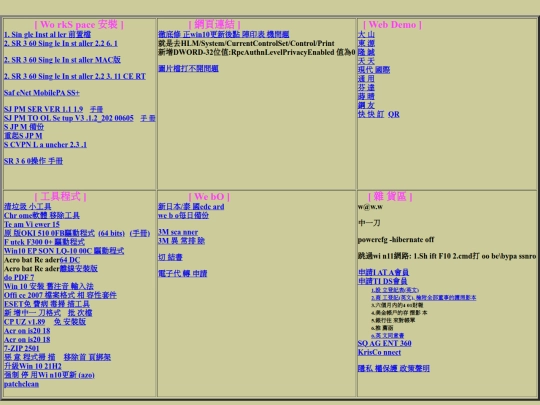Open the WebO 每日備份 link
Viewport: 540px width, 405px height.
pos(183,216)
